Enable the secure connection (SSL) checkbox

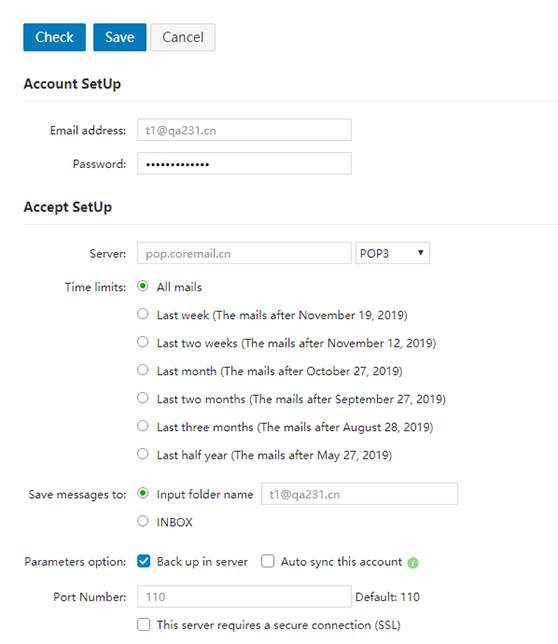144,625
